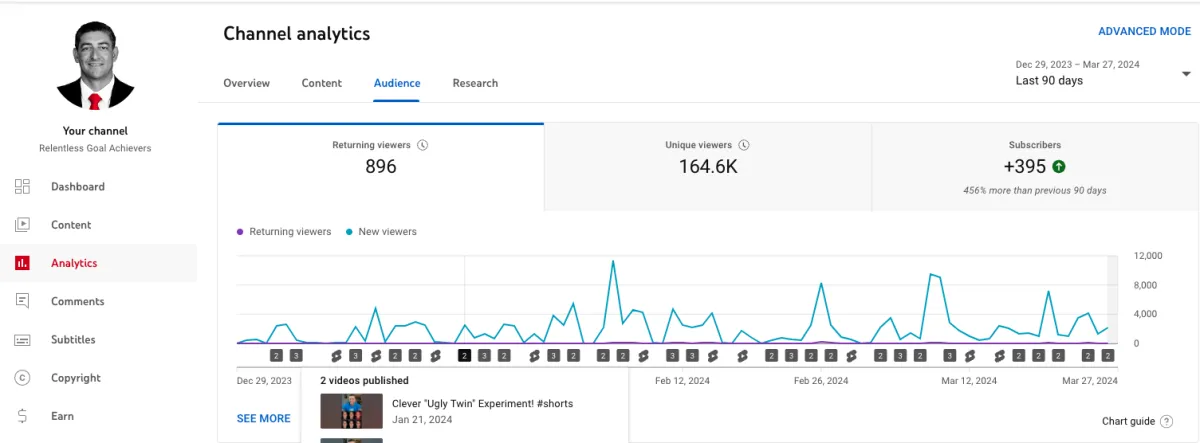This screenshot has width=1200, height=443.
Task: Click green up-arrow icon next to +395
Action: tap(1059, 167)
